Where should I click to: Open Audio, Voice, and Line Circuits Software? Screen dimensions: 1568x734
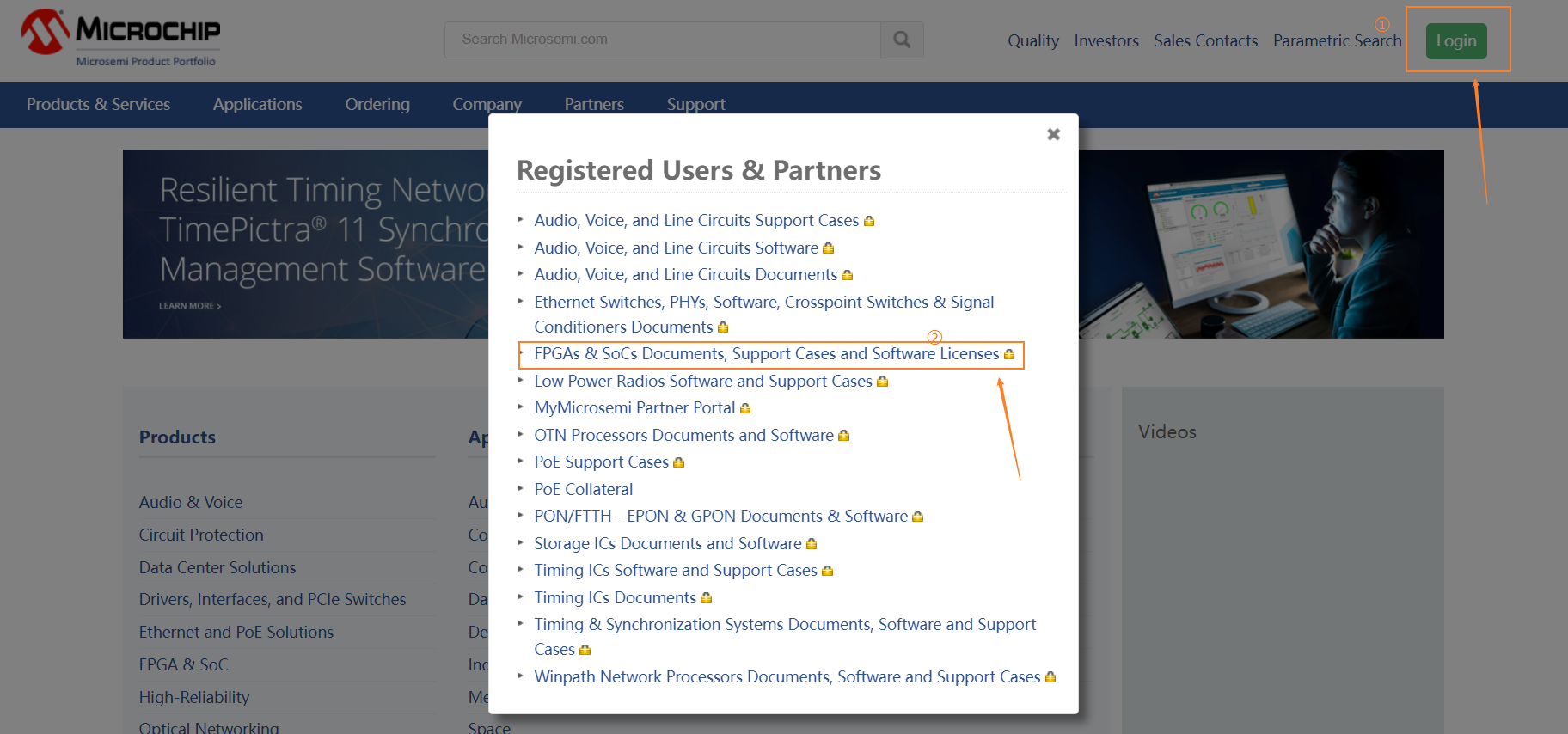pyautogui.click(x=677, y=248)
